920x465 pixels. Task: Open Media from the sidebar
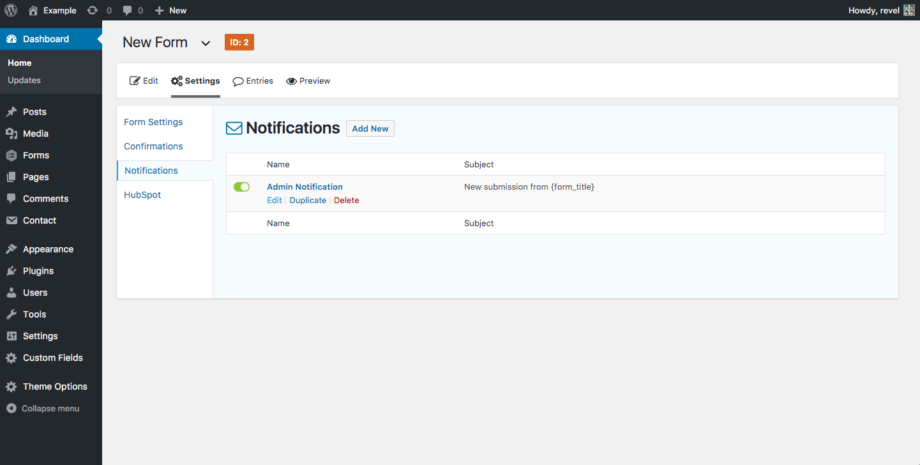pyautogui.click(x=35, y=134)
